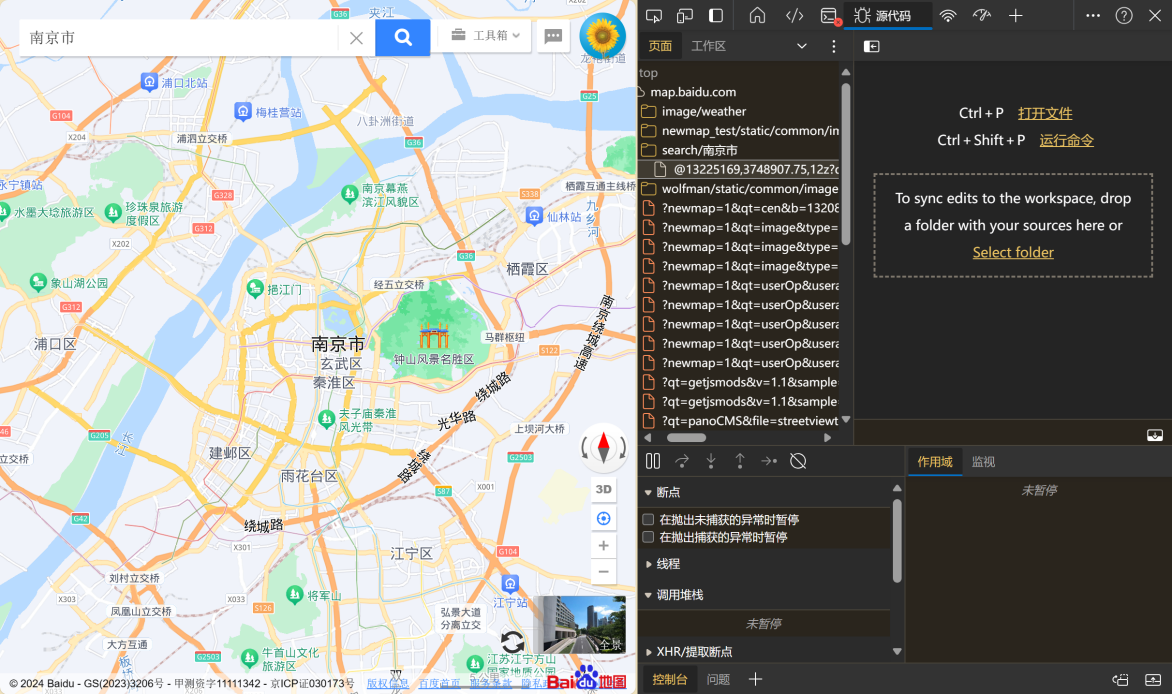This screenshot has height=694, width=1172.
Task: Click the blue map search button
Action: click(x=402, y=37)
